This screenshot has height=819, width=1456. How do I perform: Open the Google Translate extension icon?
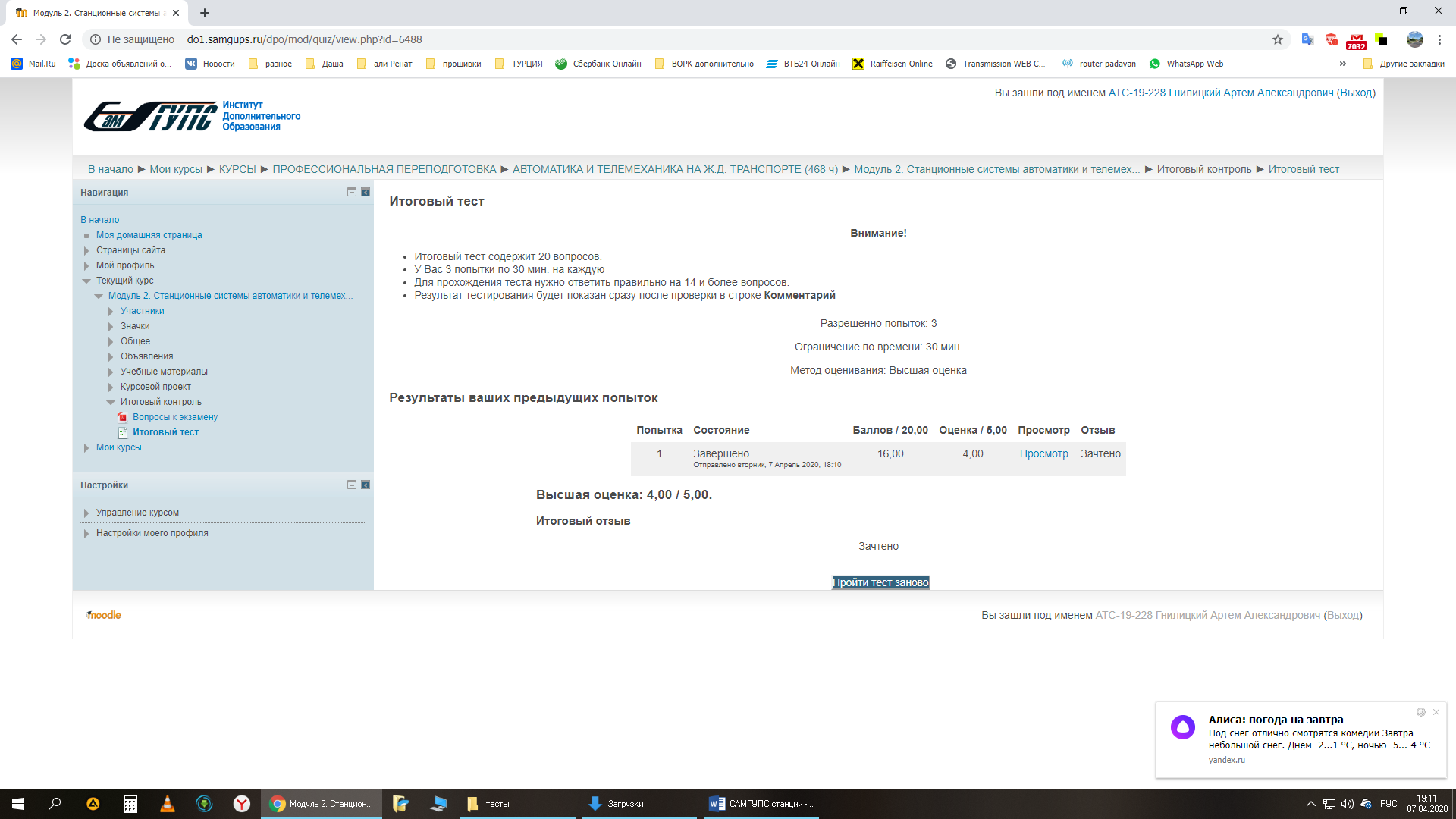point(1307,39)
